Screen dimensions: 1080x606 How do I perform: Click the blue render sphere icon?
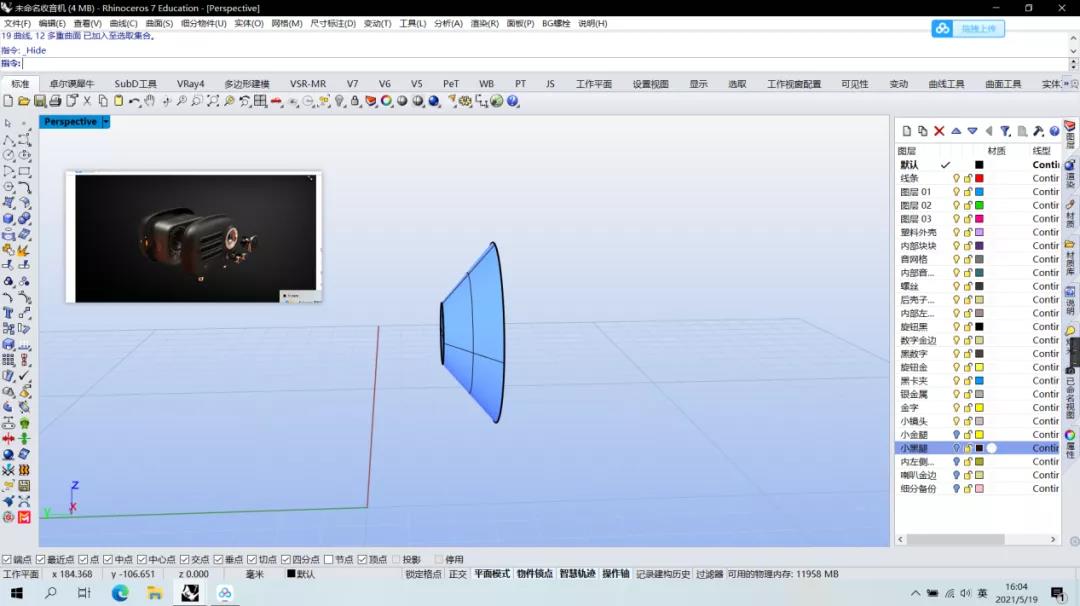point(434,101)
